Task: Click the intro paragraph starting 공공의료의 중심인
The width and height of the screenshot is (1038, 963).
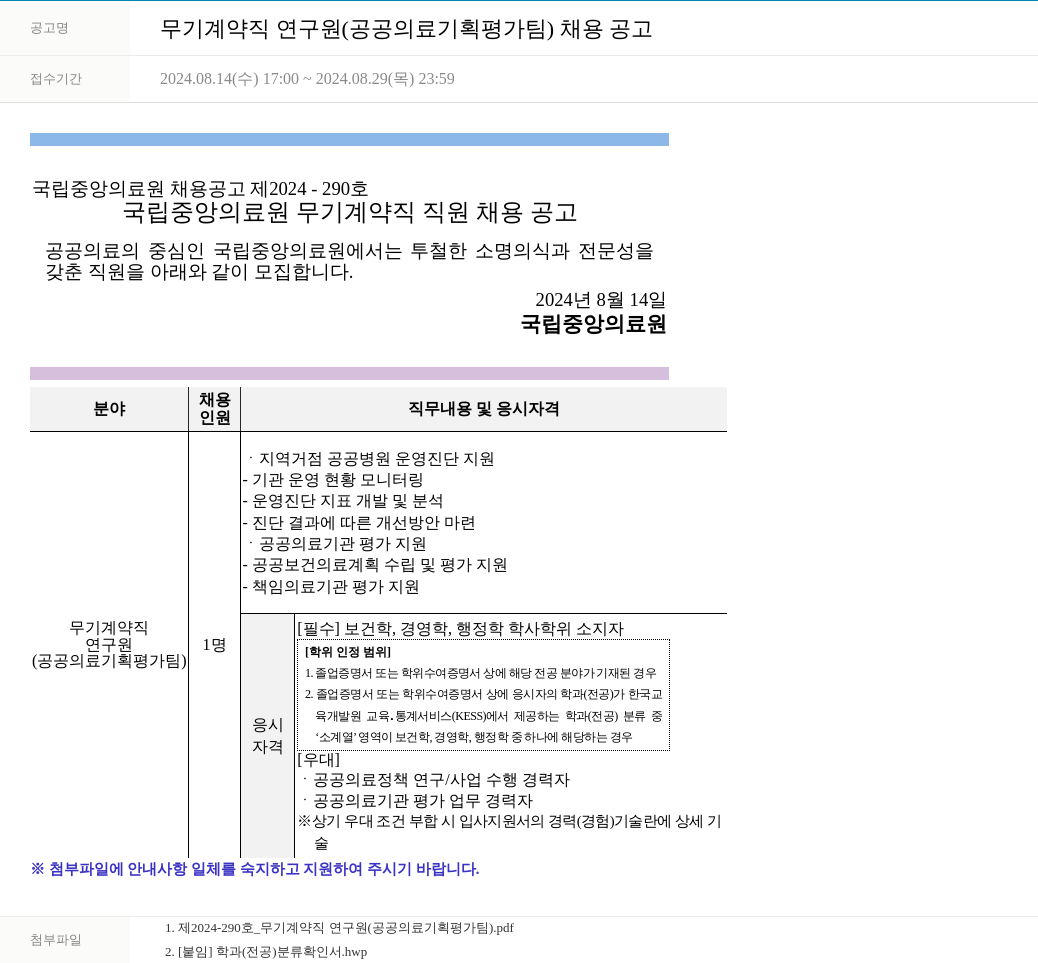Action: [350, 261]
